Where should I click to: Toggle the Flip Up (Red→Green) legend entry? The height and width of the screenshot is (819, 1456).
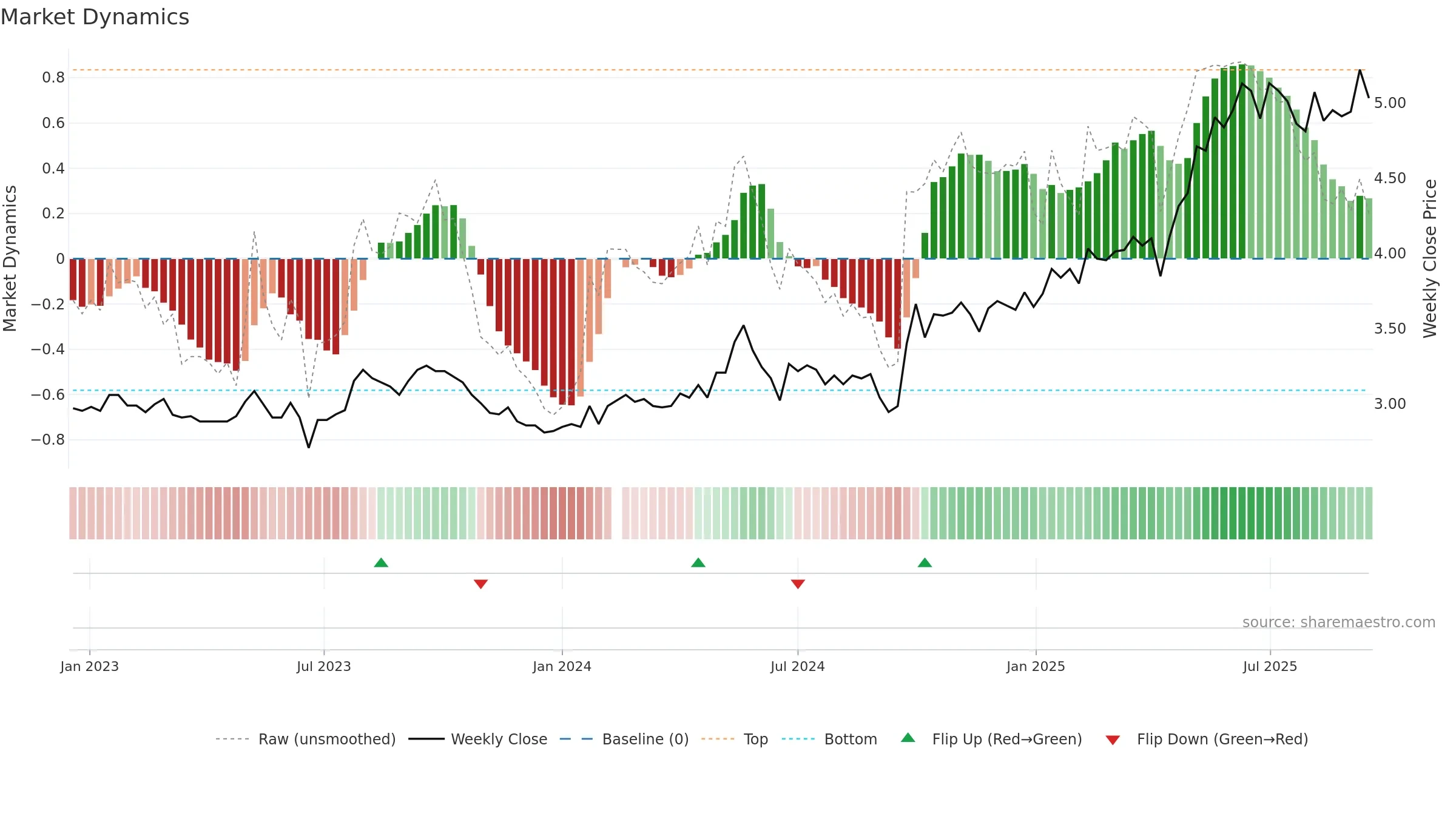991,739
